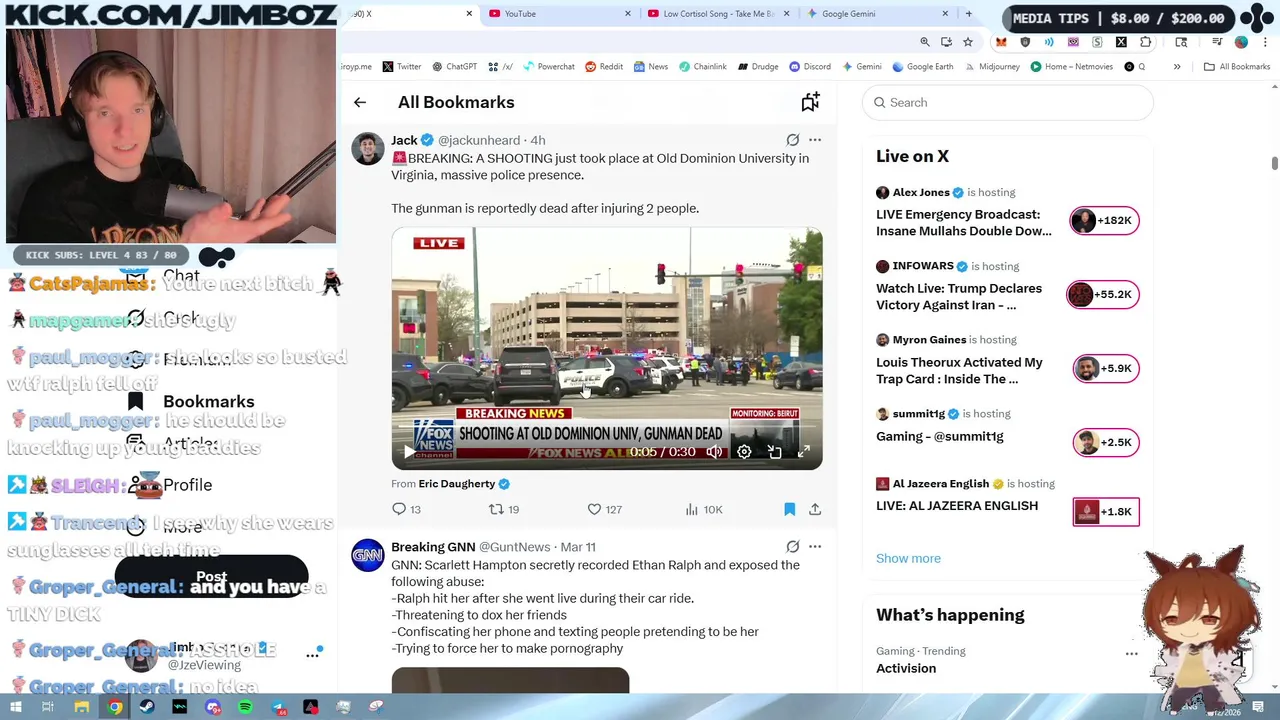Image resolution: width=1280 pixels, height=720 pixels.
Task: Reply to Jack's post with 13 replies
Action: (x=407, y=509)
